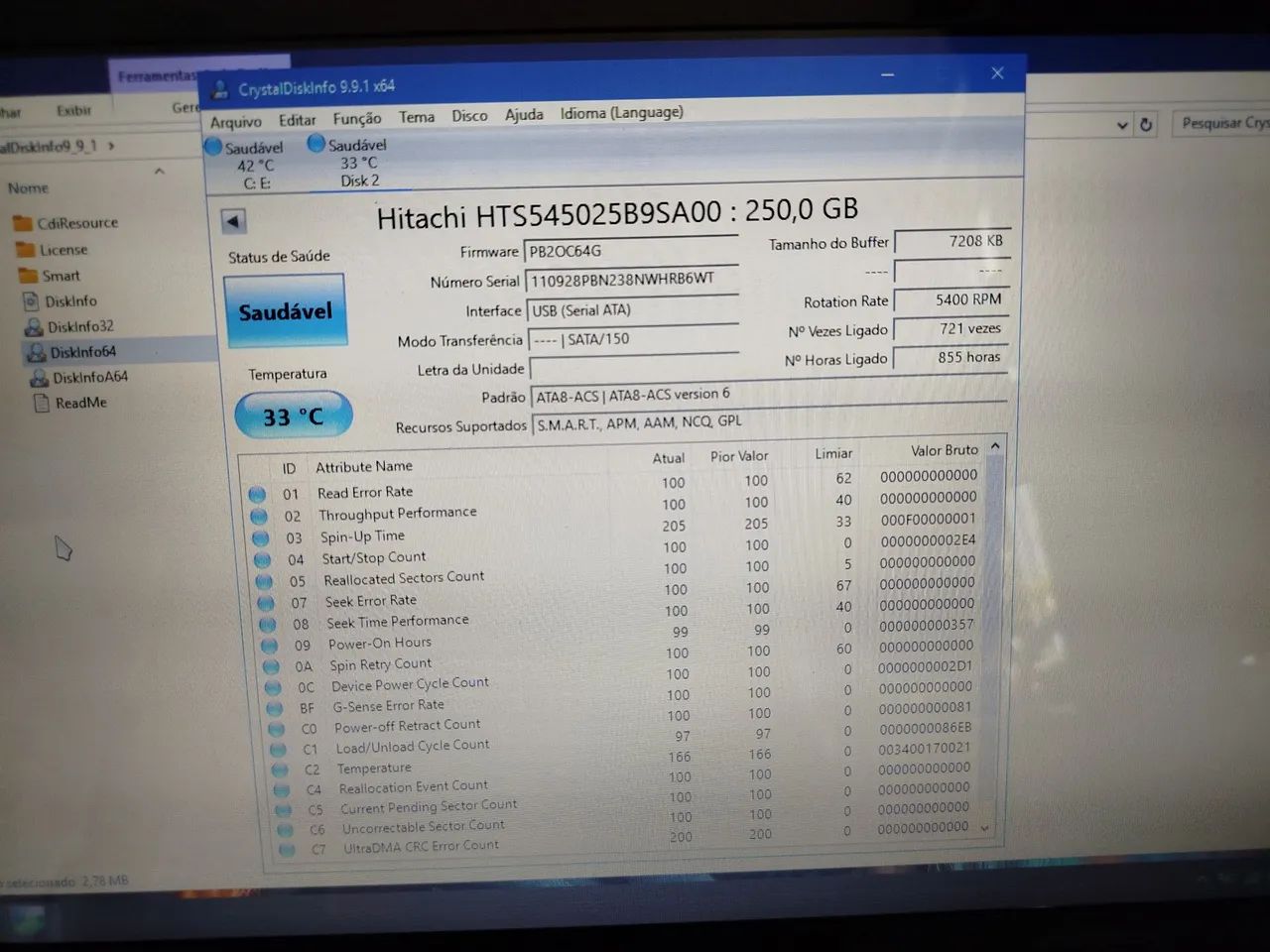Click status icon for Seek Error Rate
This screenshot has height=952, width=1270.
tap(266, 603)
